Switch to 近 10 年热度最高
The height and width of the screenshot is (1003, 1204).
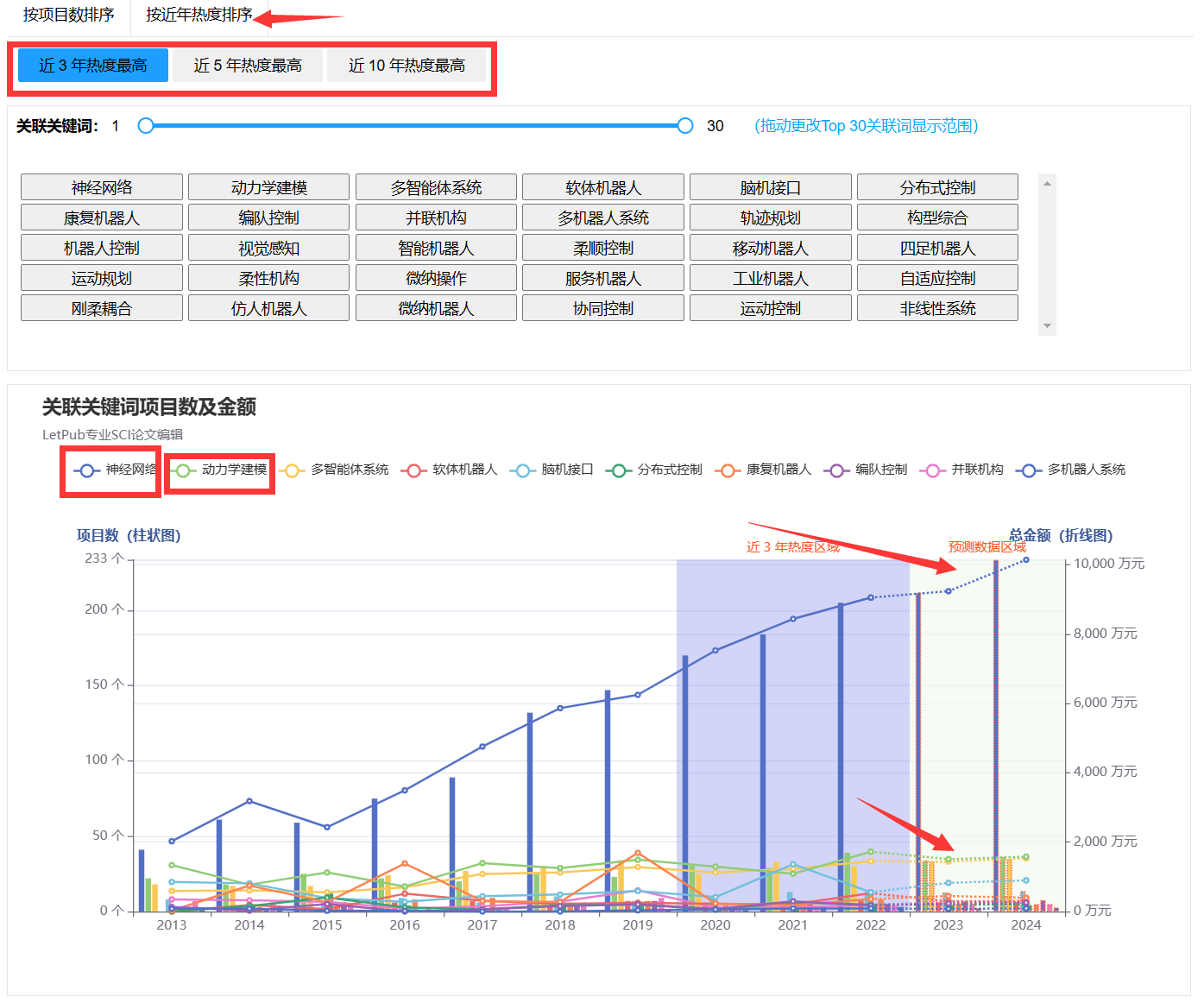pyautogui.click(x=407, y=66)
